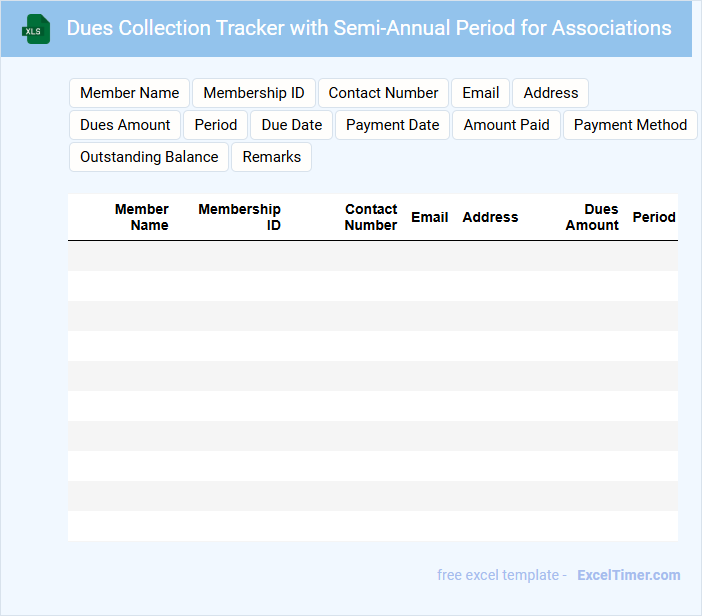702x616 pixels.
Task: Click the Membership ID column header
Action: tap(240, 217)
